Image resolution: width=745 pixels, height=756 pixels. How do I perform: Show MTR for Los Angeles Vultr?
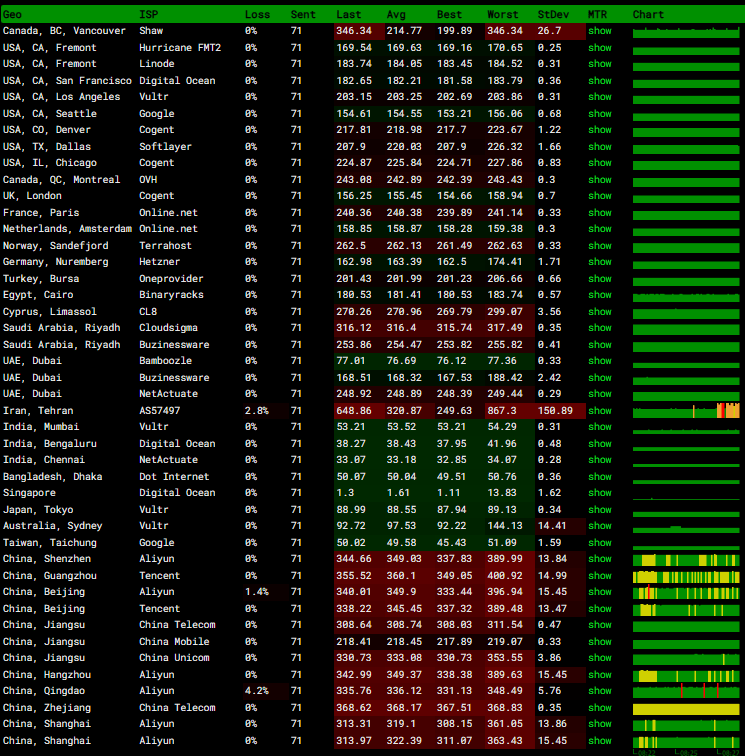point(599,97)
